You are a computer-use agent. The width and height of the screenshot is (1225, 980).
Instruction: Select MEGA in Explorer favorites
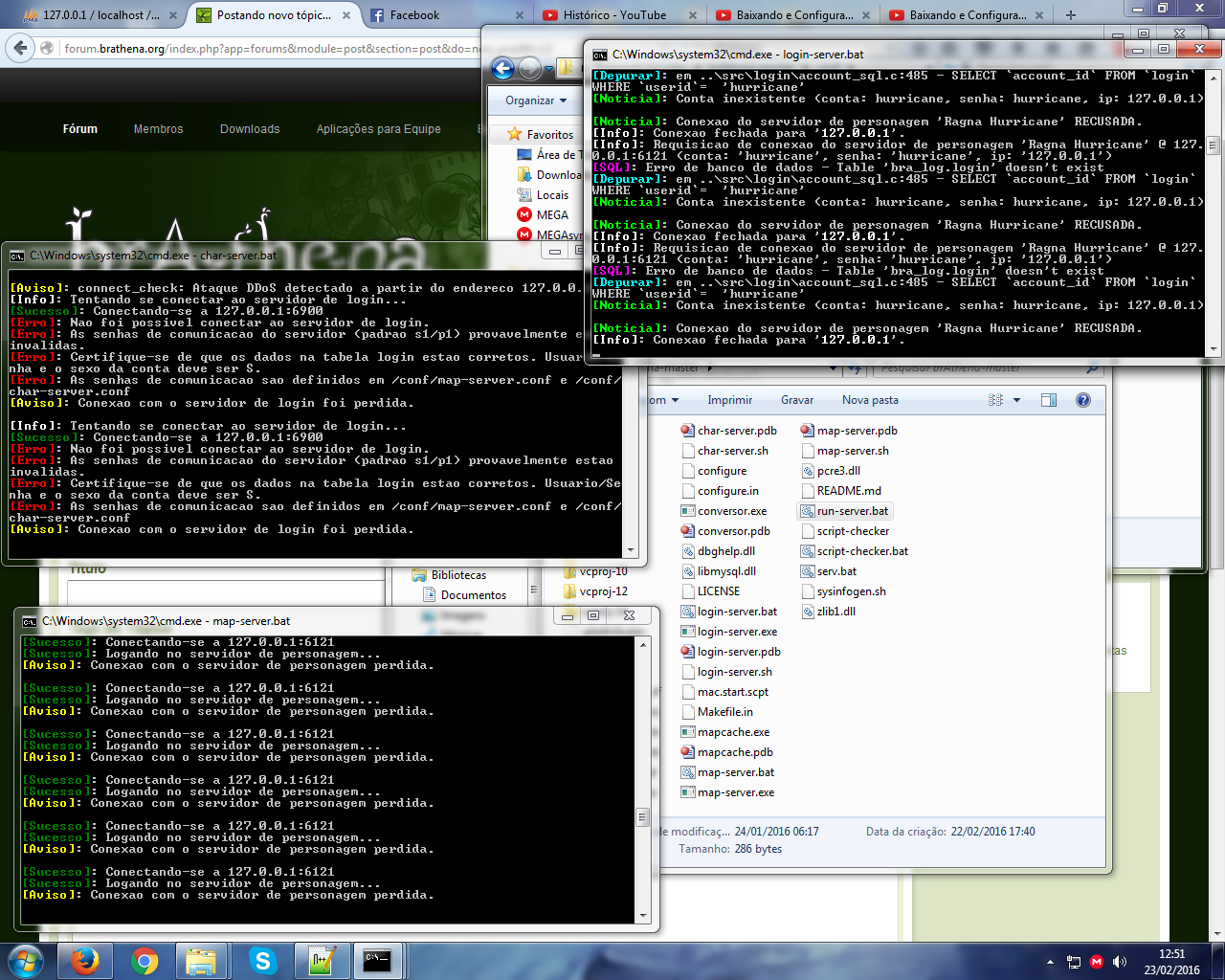544,215
